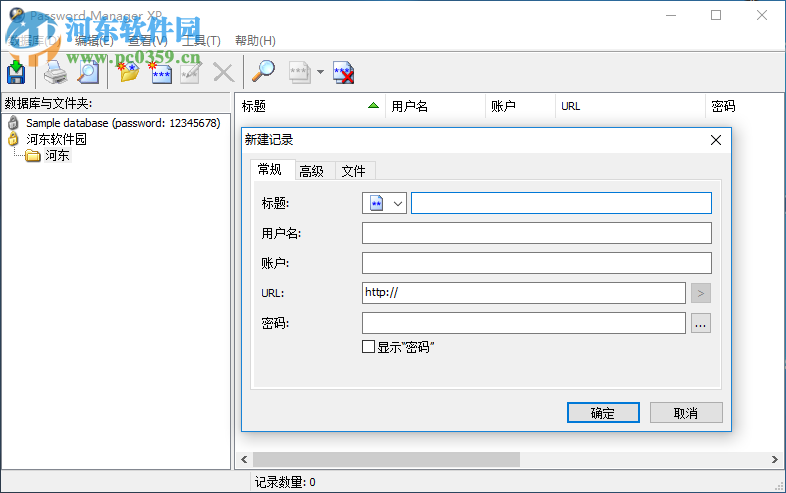Click the > button next to URL

click(701, 293)
